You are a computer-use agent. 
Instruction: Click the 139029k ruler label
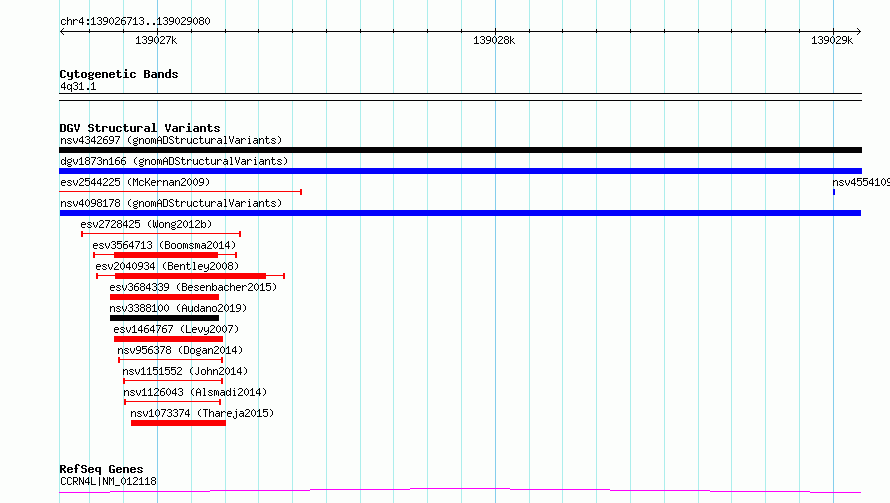832,40
